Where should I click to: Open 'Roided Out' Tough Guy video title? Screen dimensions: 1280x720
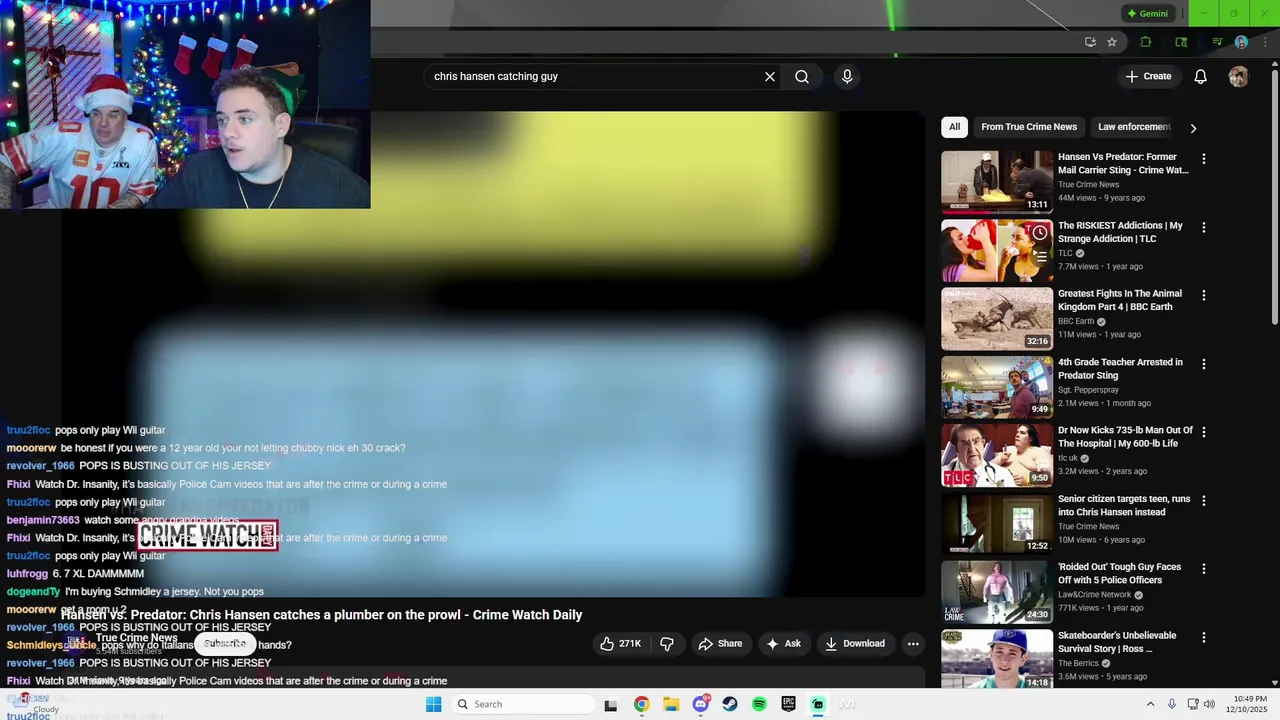coord(1119,573)
